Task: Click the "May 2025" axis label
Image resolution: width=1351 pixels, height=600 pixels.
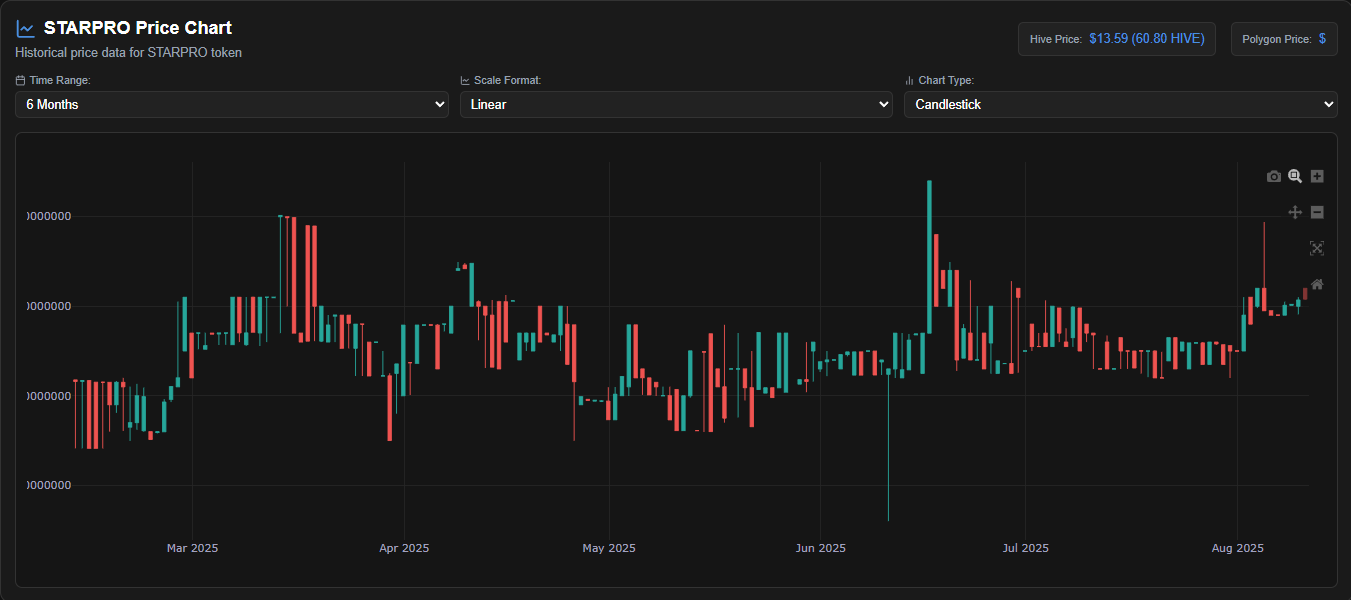Action: [x=609, y=548]
